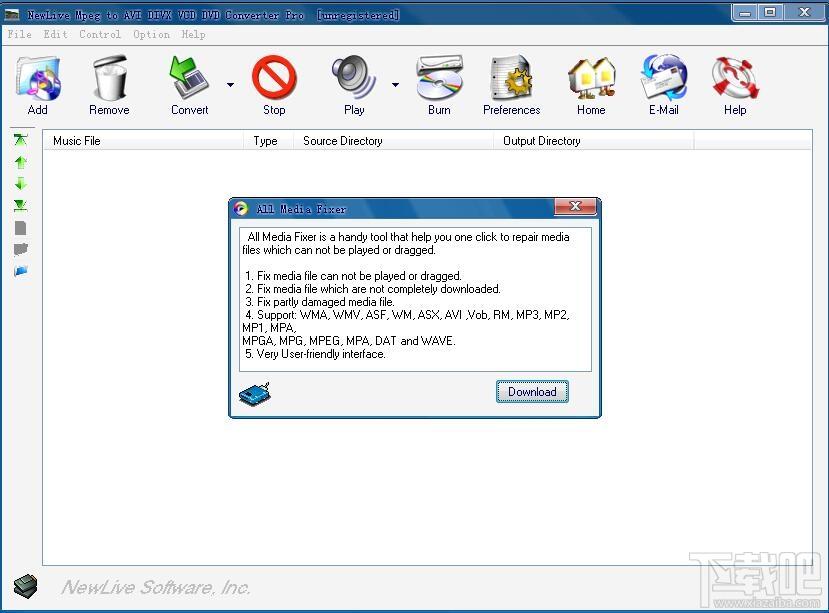The width and height of the screenshot is (829, 613).
Task: Click the Play speaker icon
Action: tap(354, 78)
